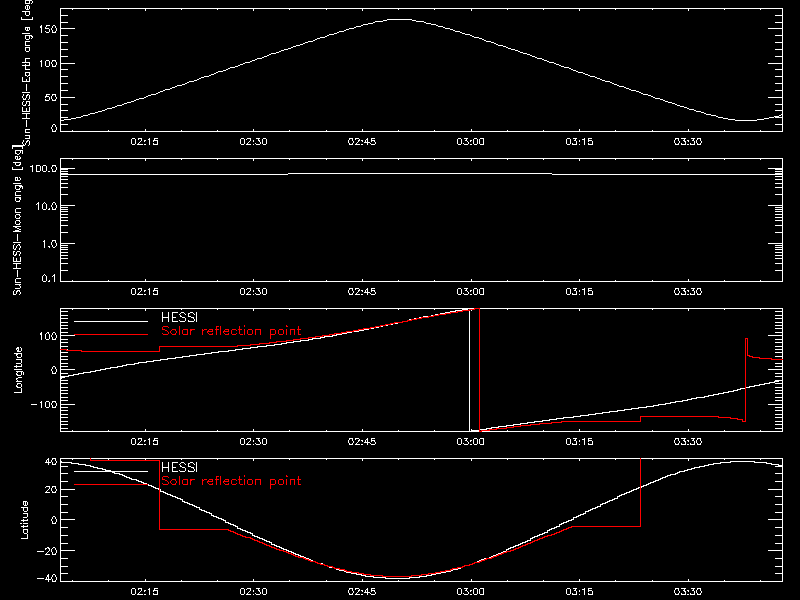Choose 03:15 label under Longitude plot

click(579, 441)
